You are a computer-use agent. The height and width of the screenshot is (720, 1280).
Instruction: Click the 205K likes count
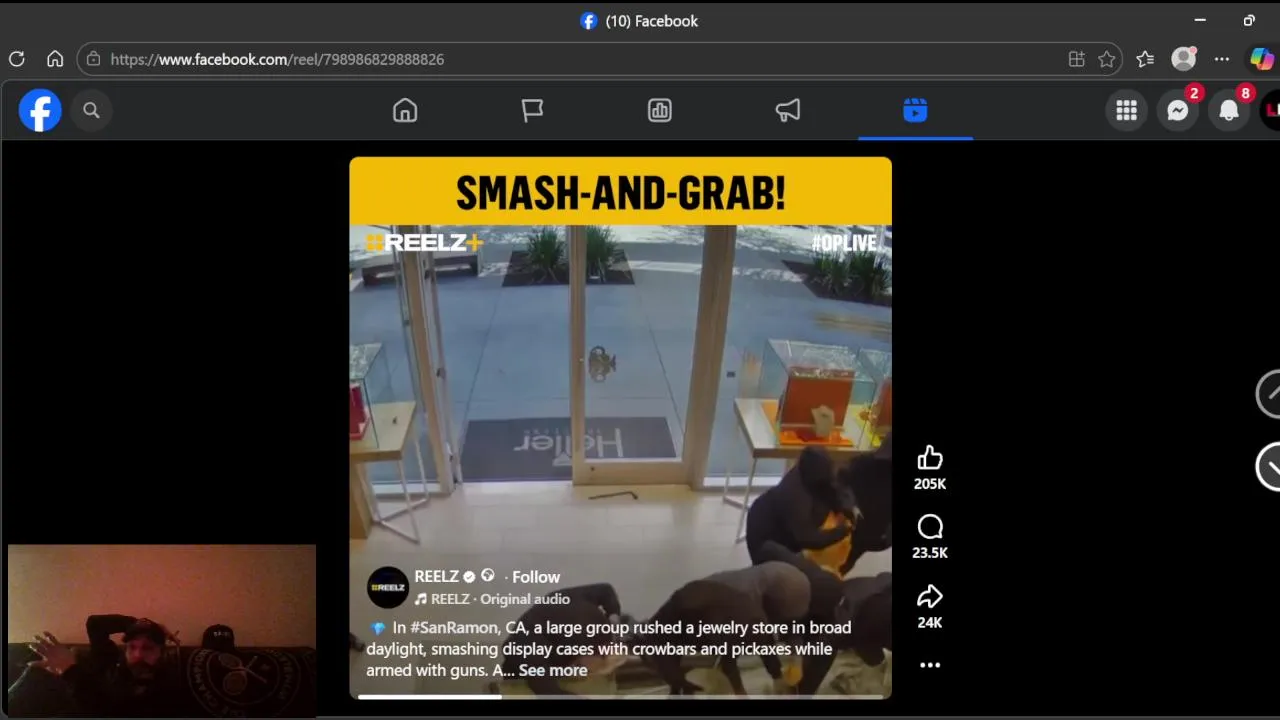(x=930, y=484)
